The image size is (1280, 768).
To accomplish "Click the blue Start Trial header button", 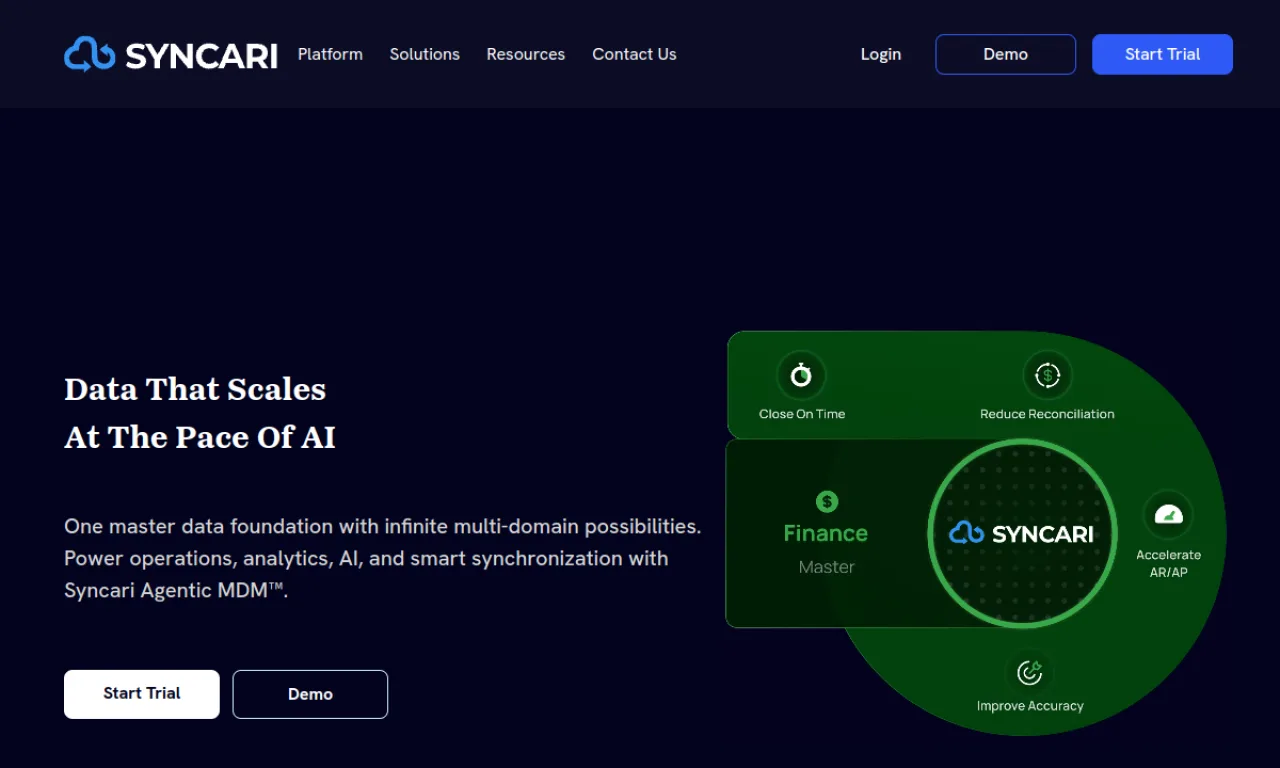I will coord(1162,54).
